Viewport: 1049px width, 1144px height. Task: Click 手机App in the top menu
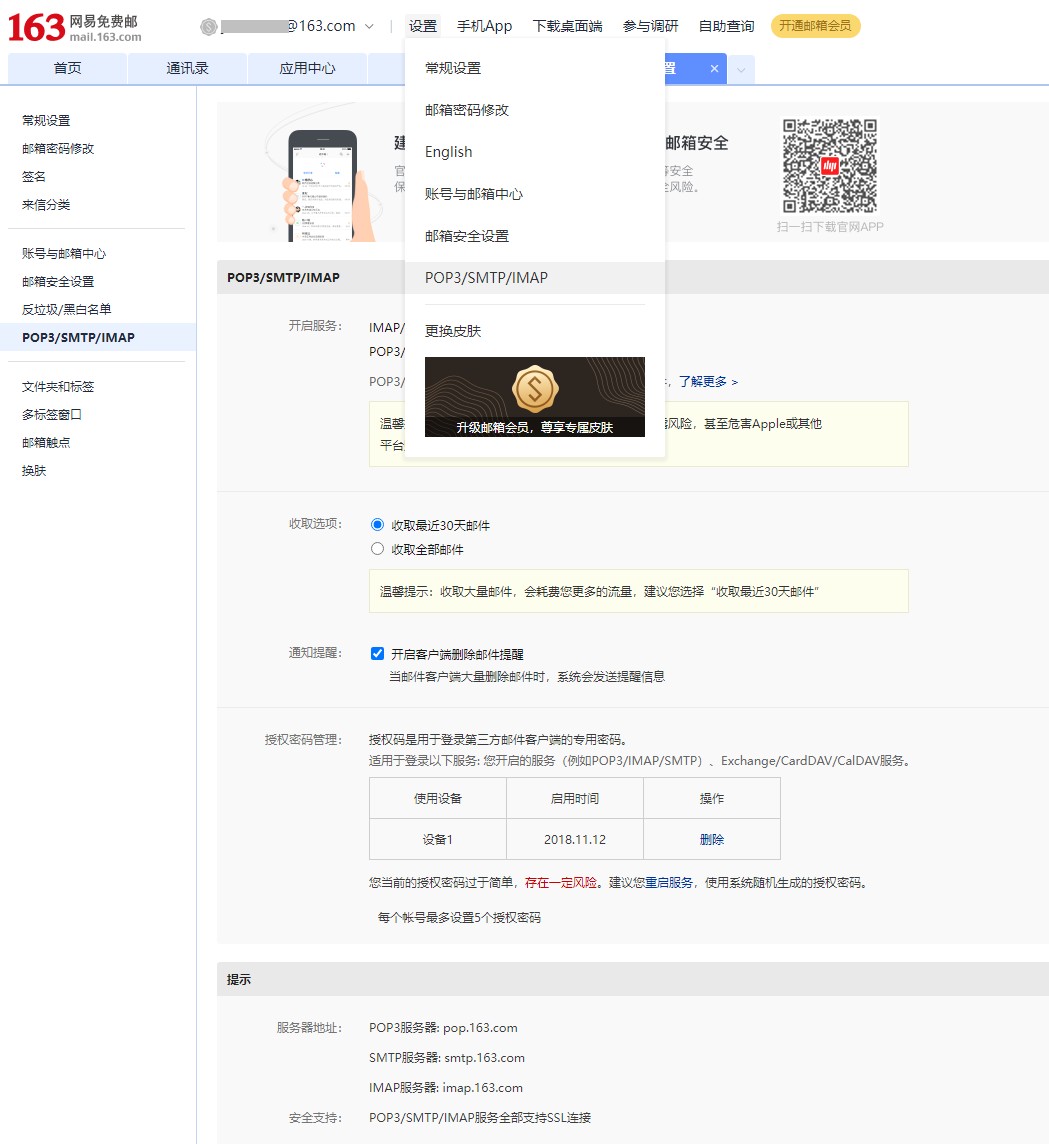click(x=484, y=26)
